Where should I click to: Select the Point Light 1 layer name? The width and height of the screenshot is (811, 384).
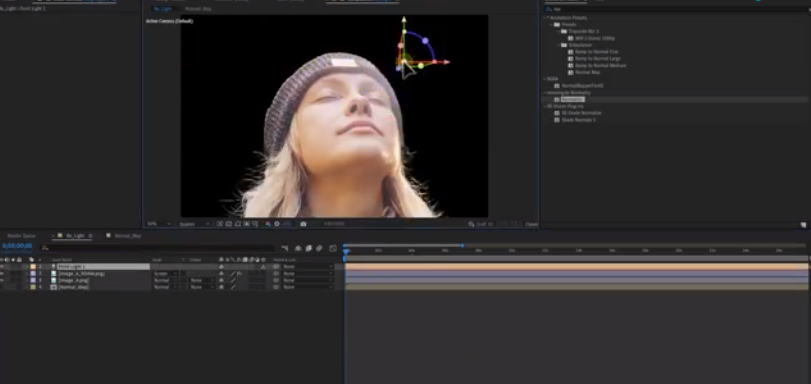tap(71, 267)
